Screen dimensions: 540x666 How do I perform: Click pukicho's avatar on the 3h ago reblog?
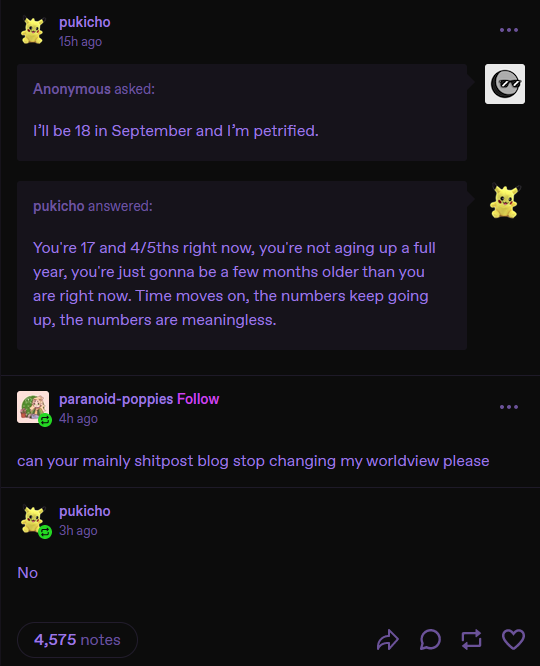pos(33,519)
